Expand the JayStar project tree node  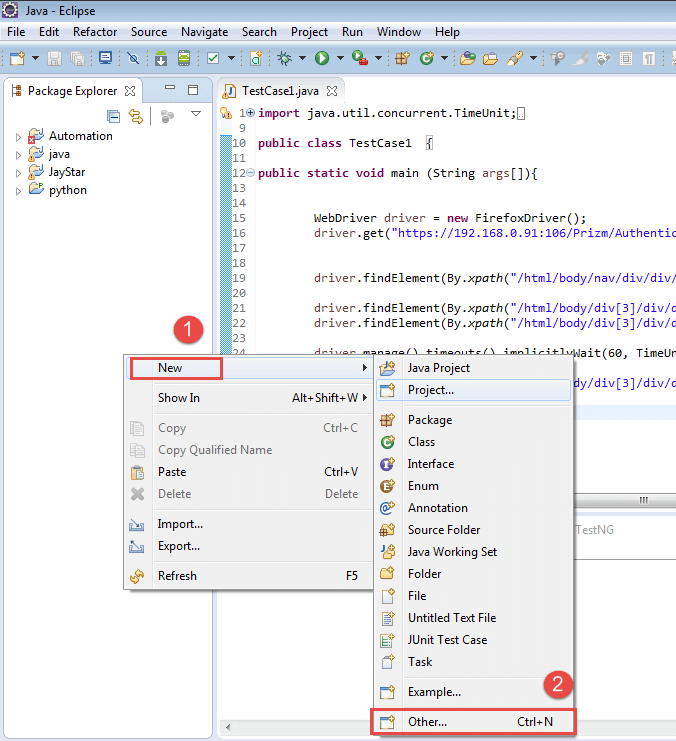(x=18, y=173)
